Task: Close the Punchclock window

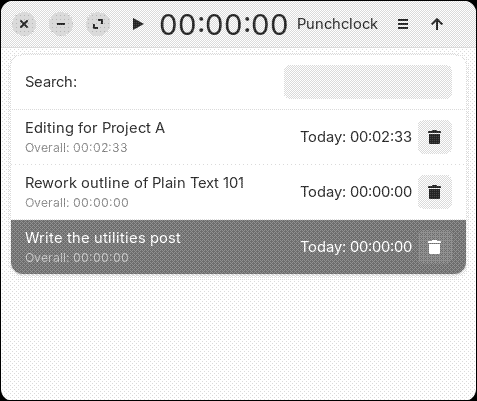Action: [24, 24]
